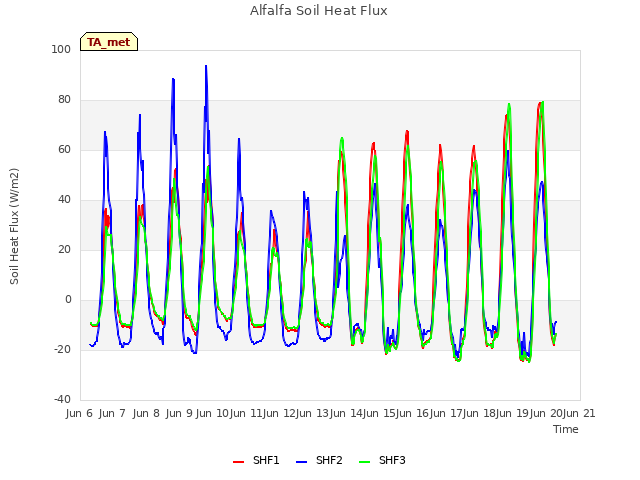Click the Time axis label
640x480 pixels.
566,429
